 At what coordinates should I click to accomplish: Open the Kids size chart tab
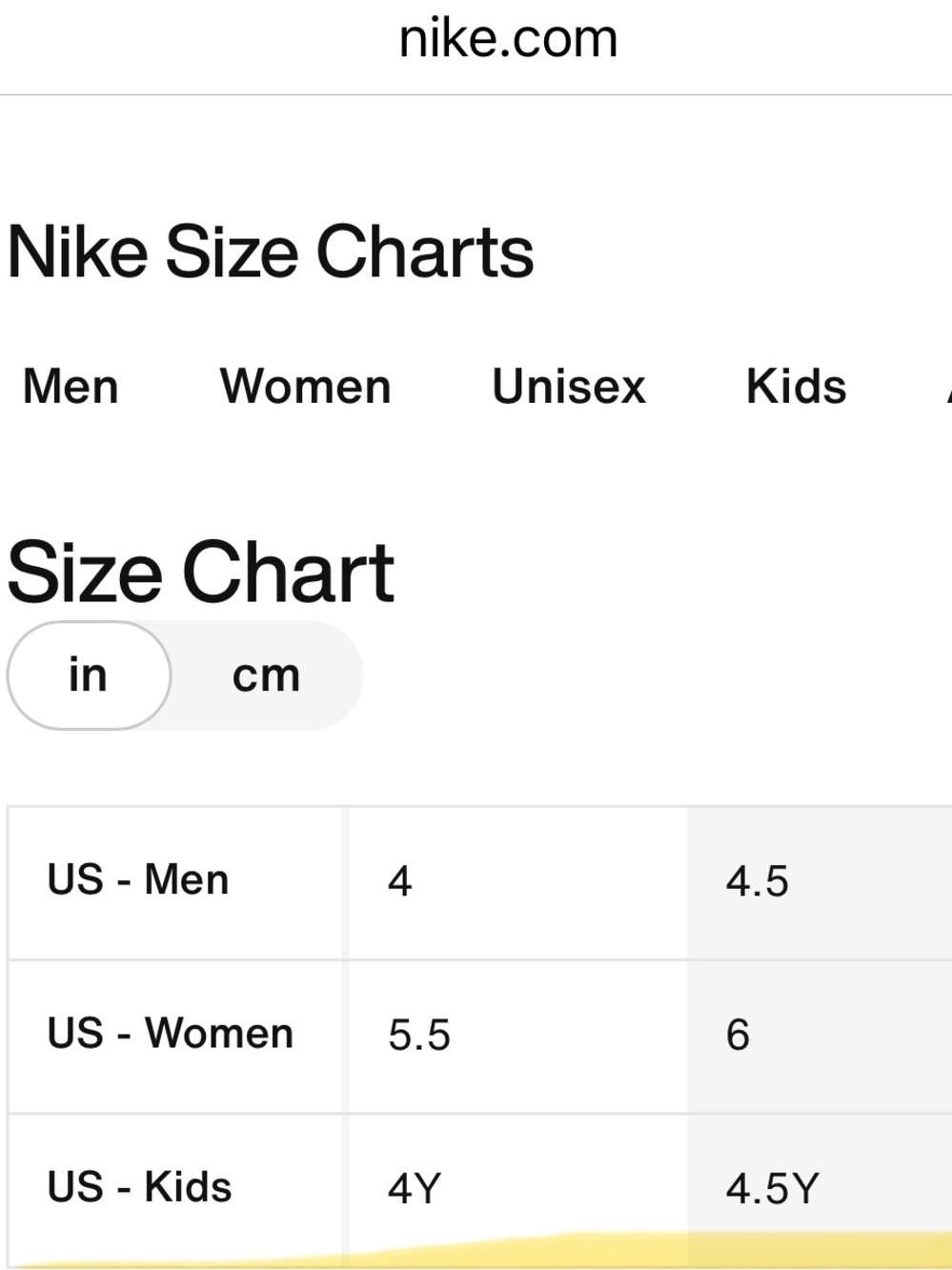796,387
